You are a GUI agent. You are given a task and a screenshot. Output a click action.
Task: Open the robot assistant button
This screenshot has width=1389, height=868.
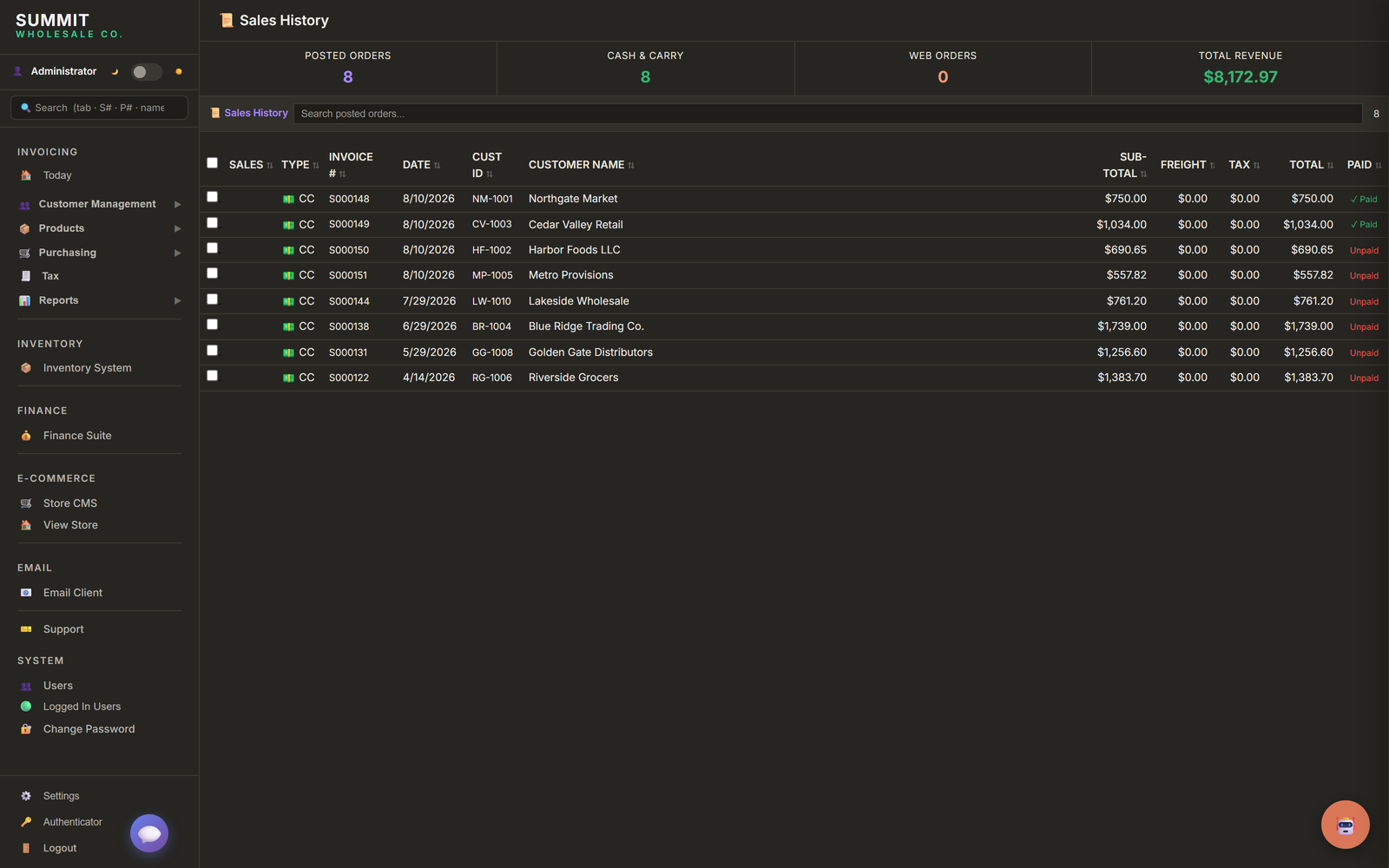(1346, 825)
